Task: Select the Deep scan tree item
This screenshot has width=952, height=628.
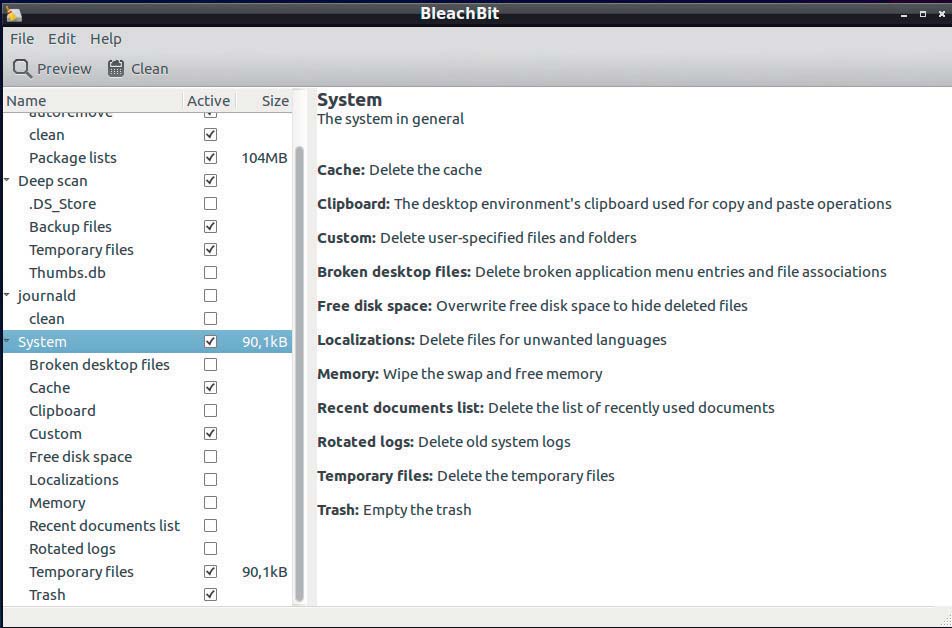Action: click(x=53, y=181)
